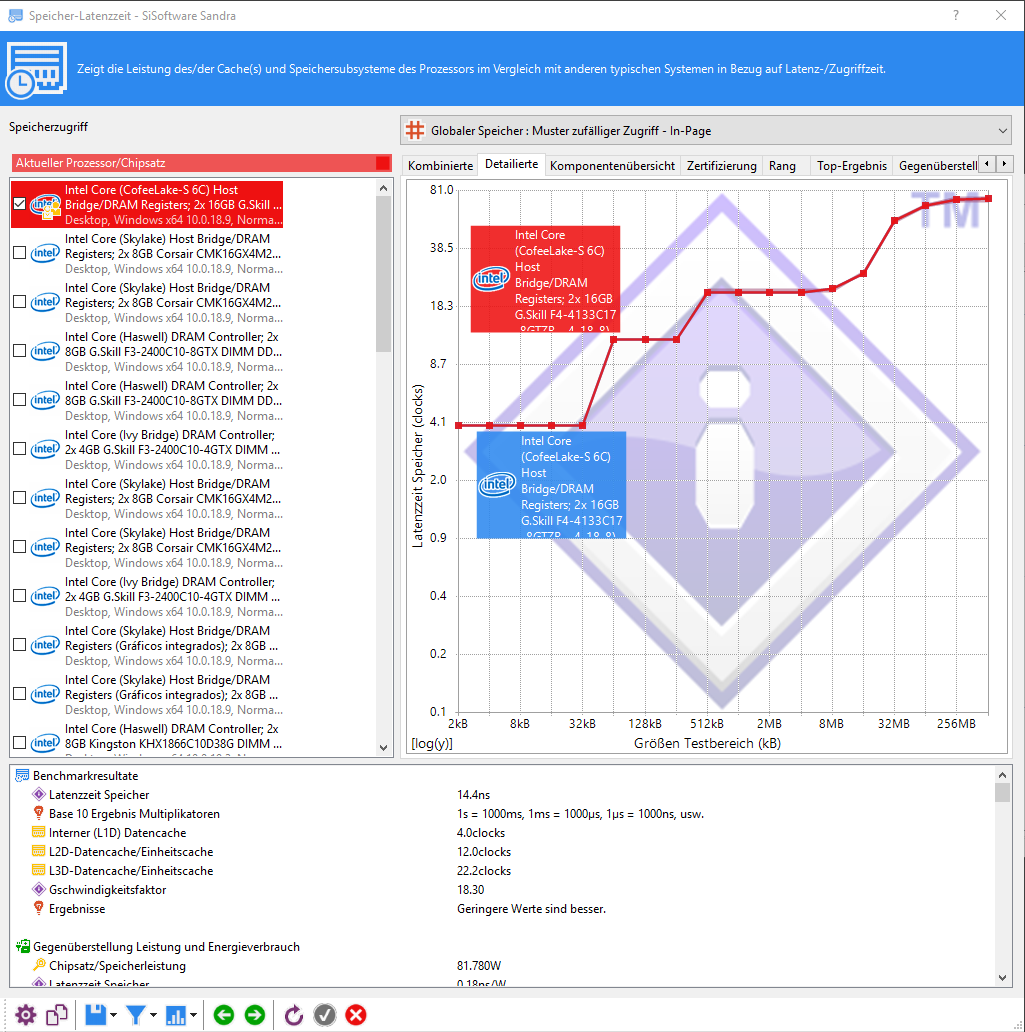
Task: Click the icon beside L3D-Datencache/Einheitscache
Action: 39,871
